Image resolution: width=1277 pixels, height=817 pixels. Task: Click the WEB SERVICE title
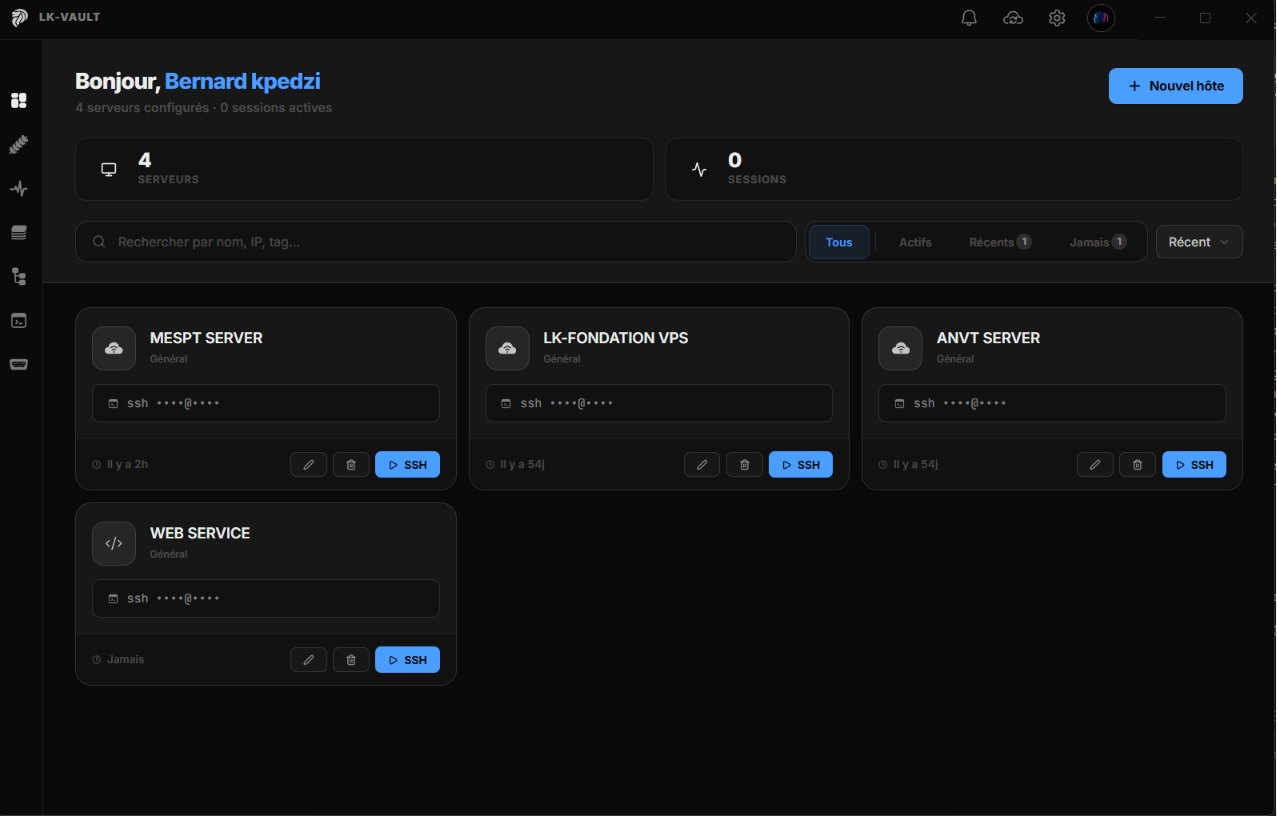click(200, 533)
